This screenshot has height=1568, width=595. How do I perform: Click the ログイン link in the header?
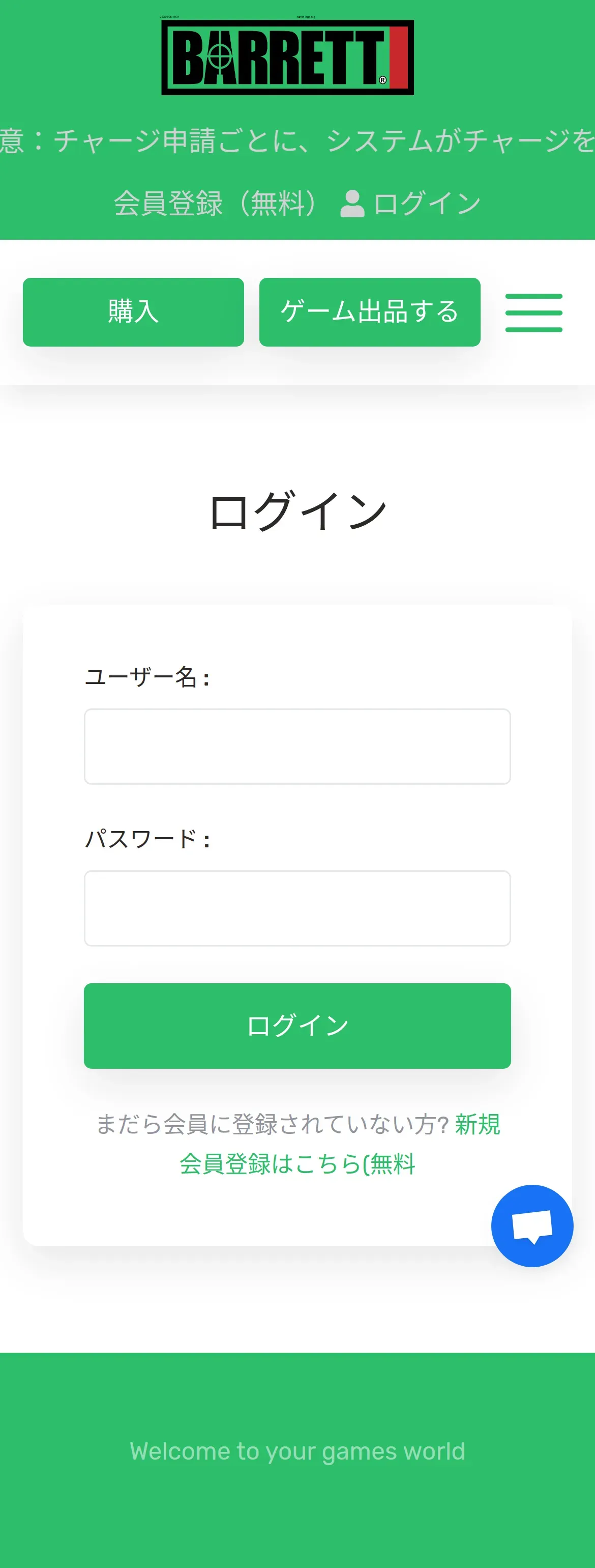pos(427,203)
